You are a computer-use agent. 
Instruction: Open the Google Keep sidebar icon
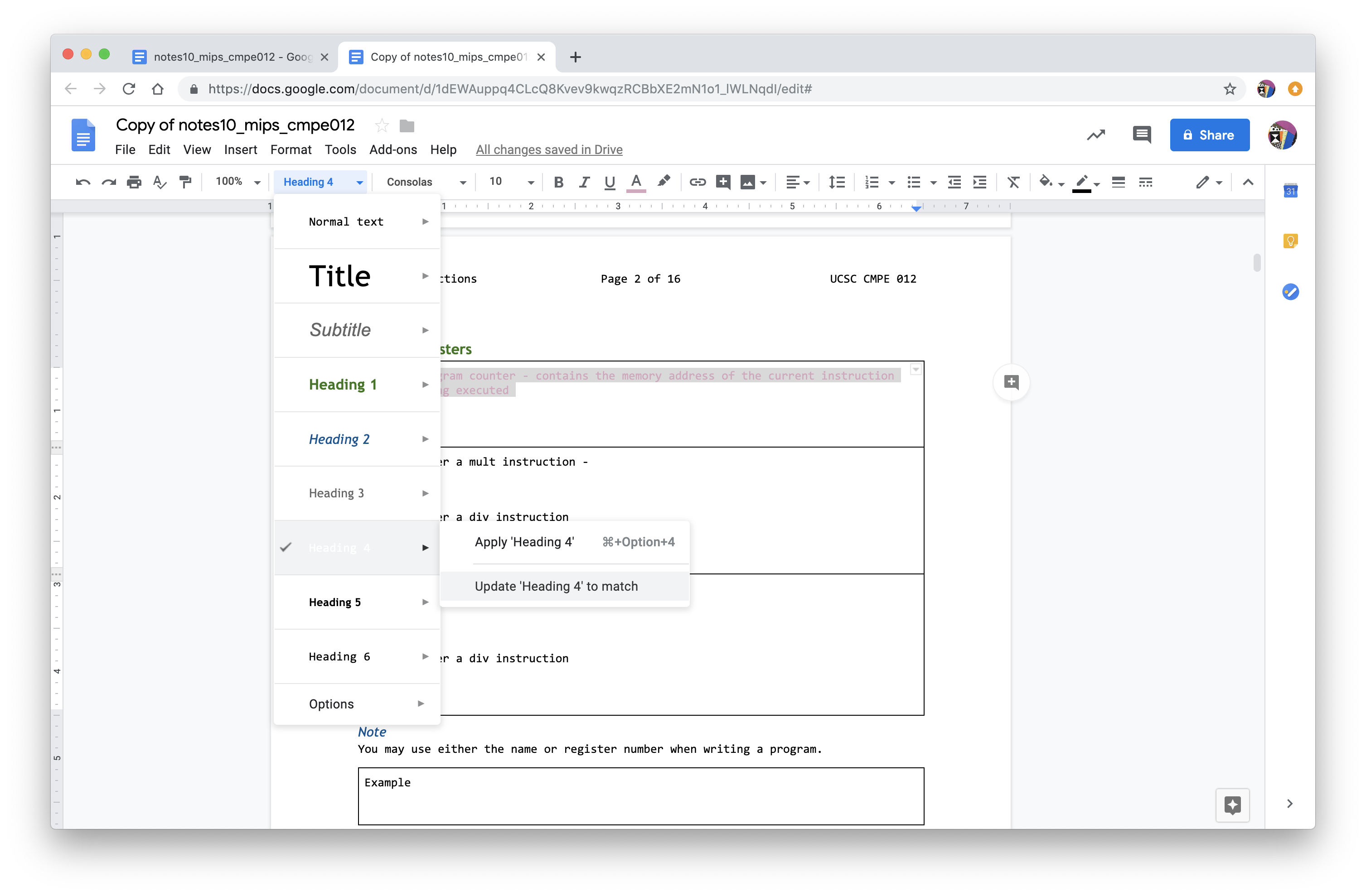point(1290,241)
